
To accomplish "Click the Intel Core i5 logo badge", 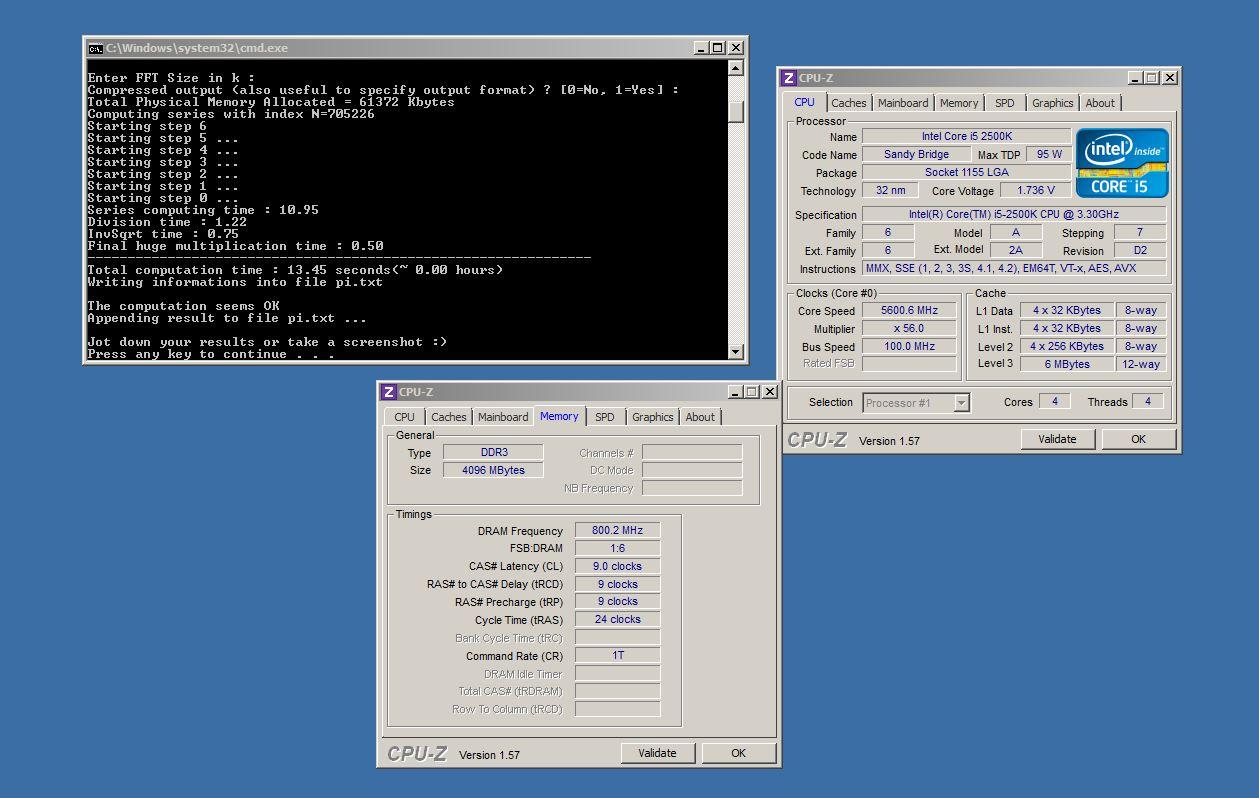I will tap(1121, 163).
